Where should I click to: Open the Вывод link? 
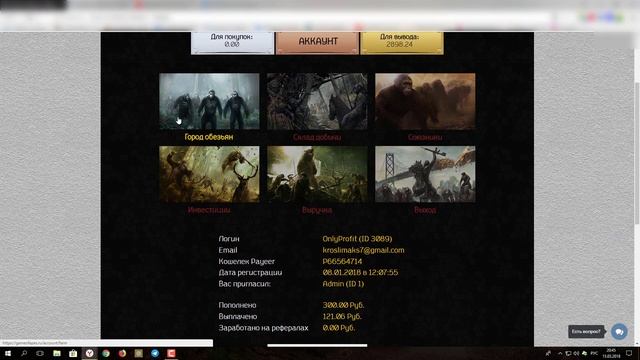tap(425, 210)
